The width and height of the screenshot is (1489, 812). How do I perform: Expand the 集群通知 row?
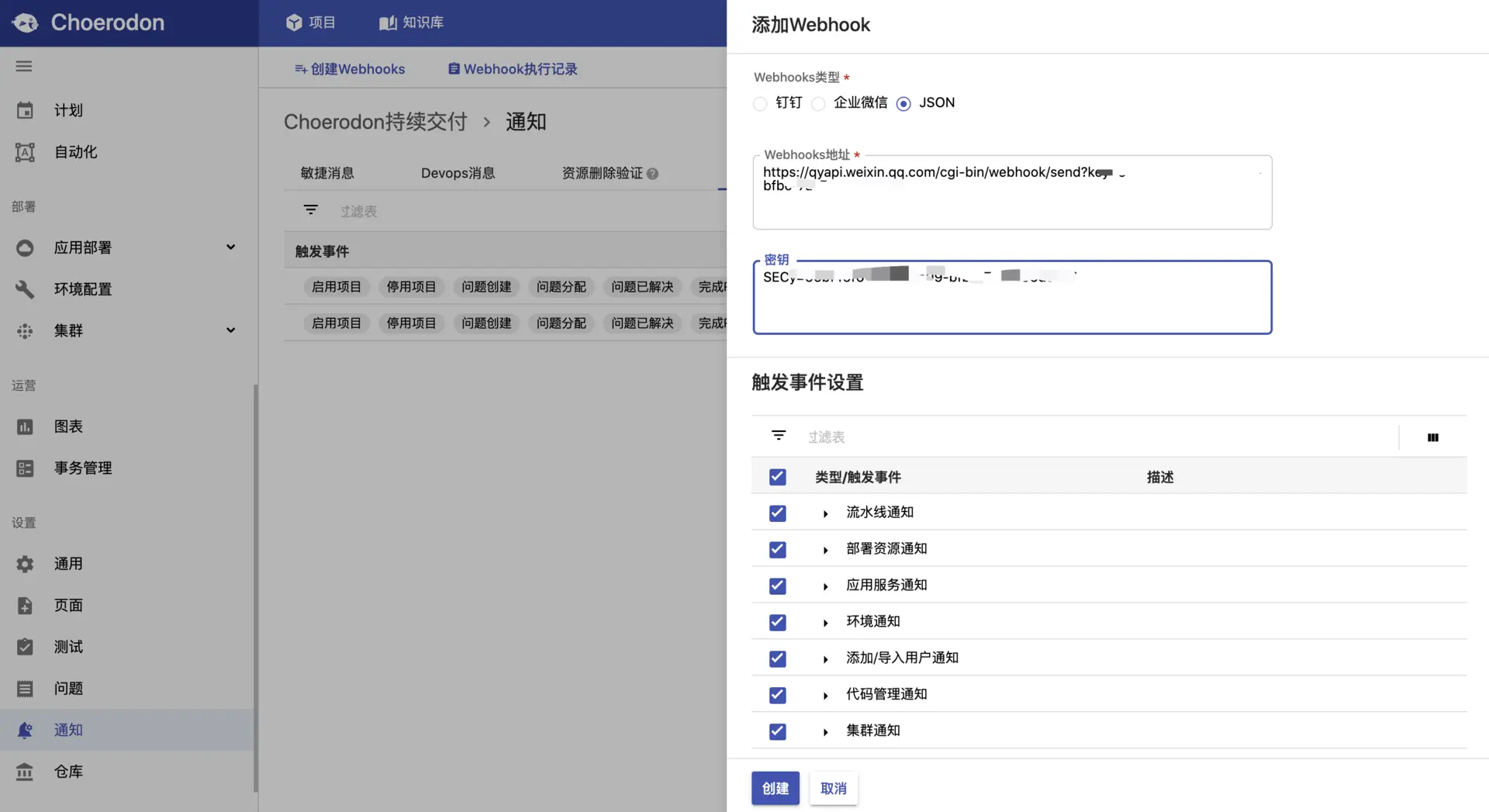point(824,731)
